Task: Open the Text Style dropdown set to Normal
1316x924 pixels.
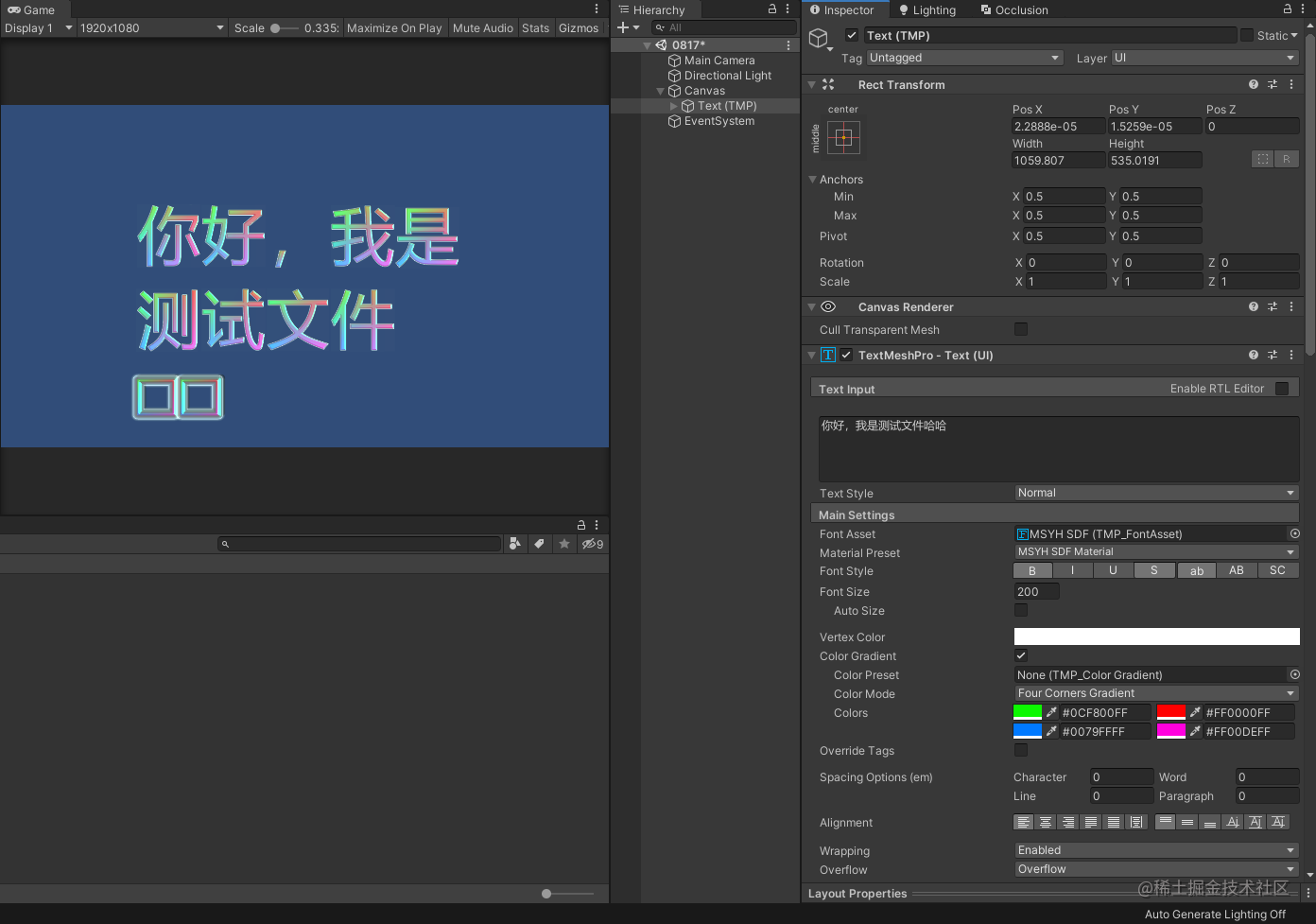Action: click(1155, 492)
